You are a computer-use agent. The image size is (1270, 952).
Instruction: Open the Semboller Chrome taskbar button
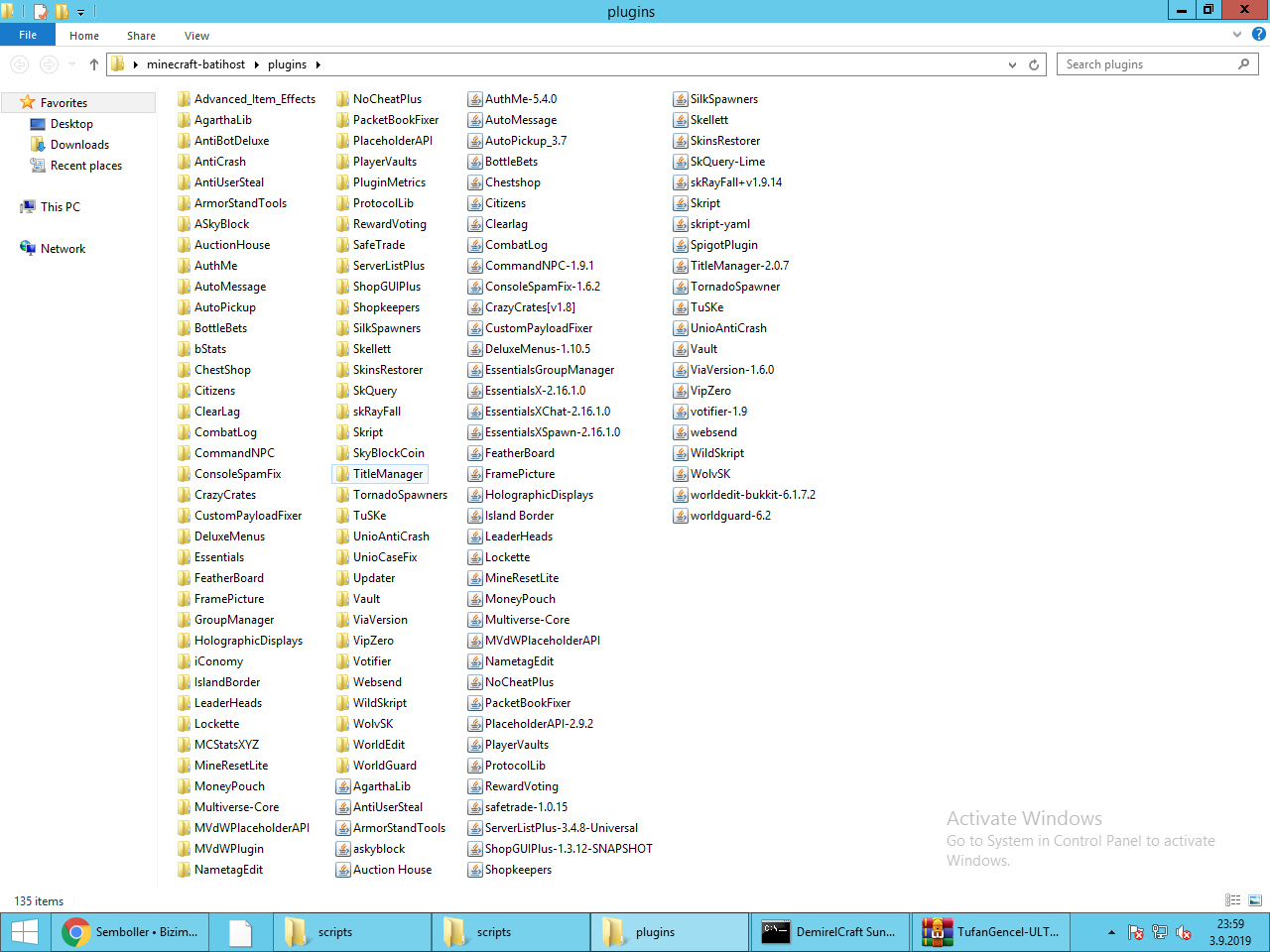[130, 932]
